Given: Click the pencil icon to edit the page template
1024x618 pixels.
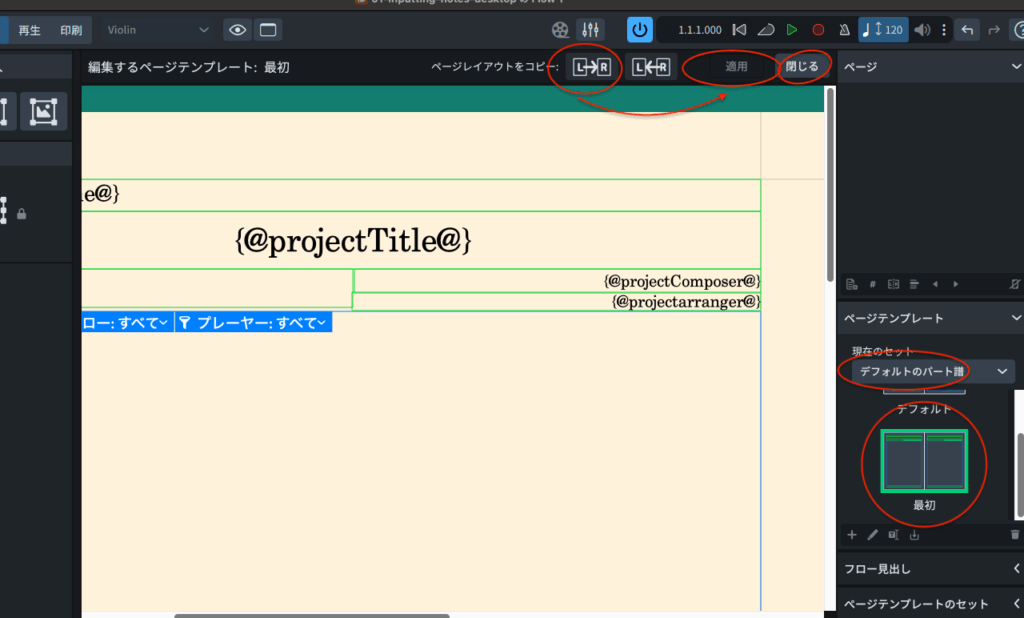Looking at the screenshot, I should [872, 535].
